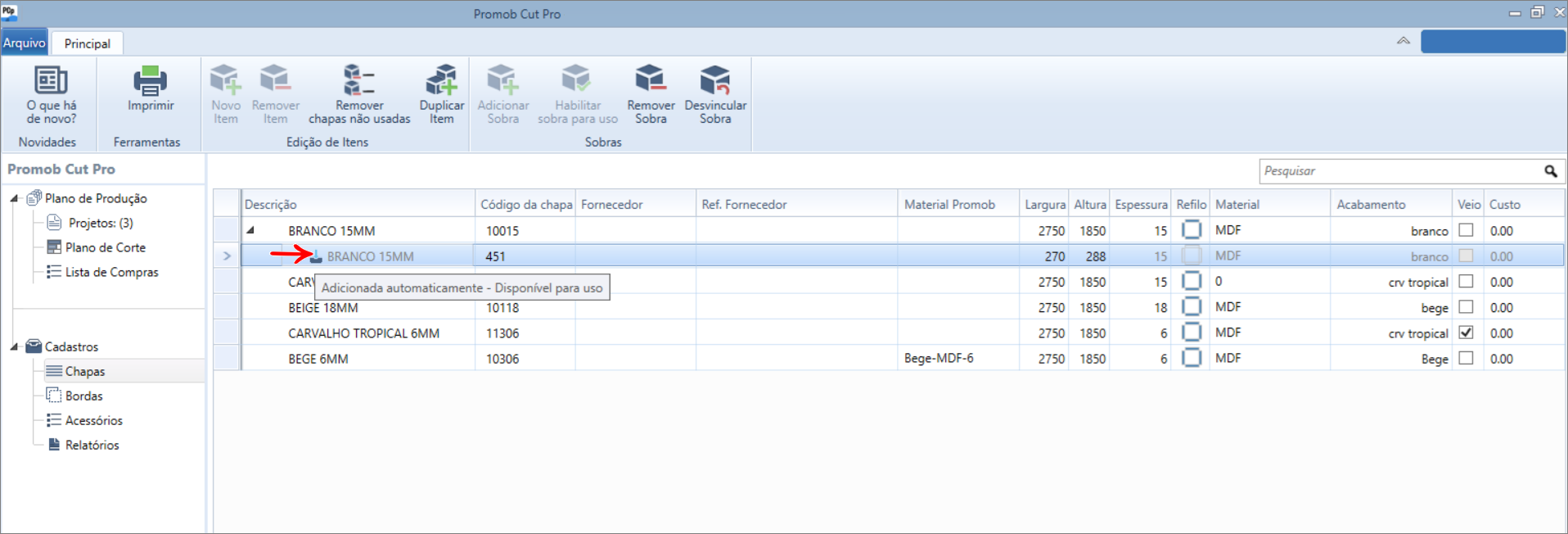Click the Imprimir printer icon

click(151, 81)
